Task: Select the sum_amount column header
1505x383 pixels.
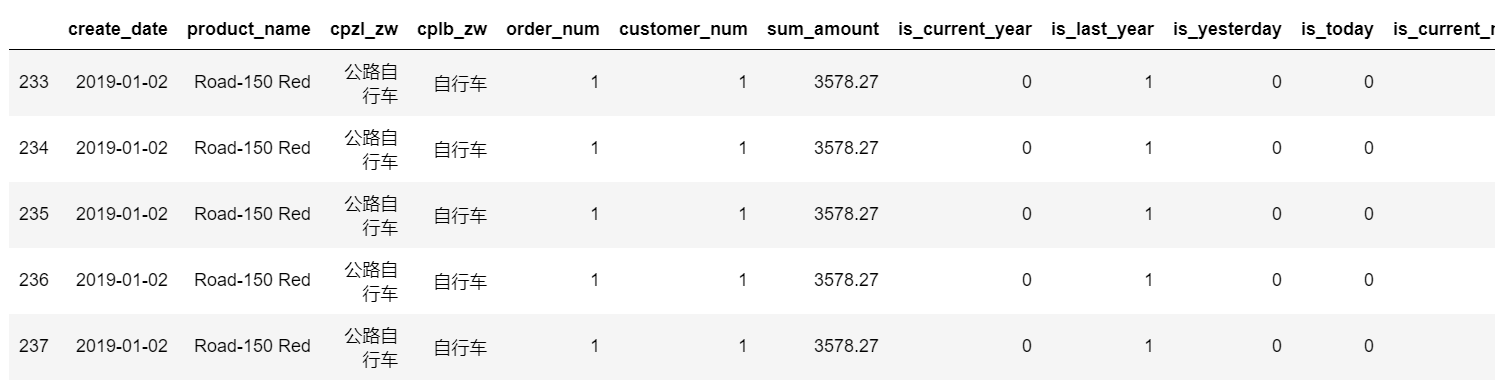Action: tap(823, 29)
